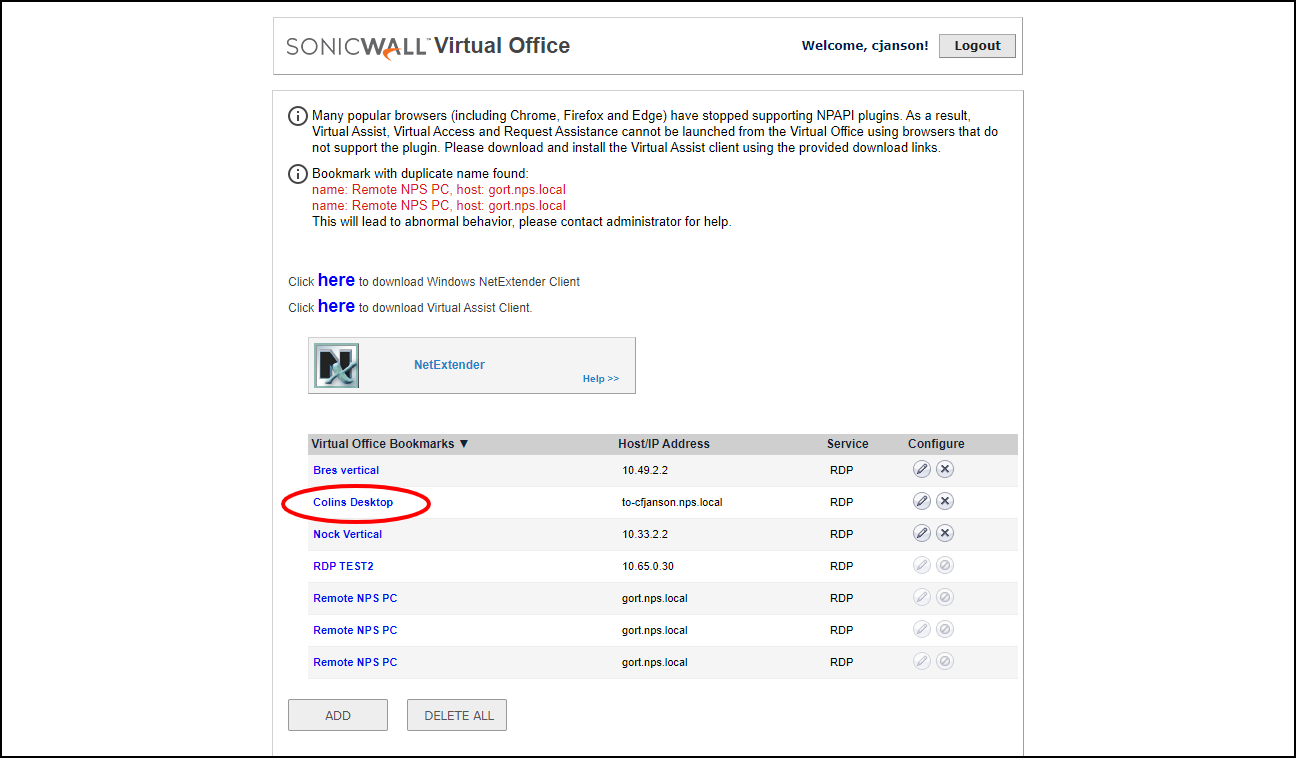Select the 10.49.2.2 host address
The height and width of the screenshot is (758, 1296).
point(646,470)
